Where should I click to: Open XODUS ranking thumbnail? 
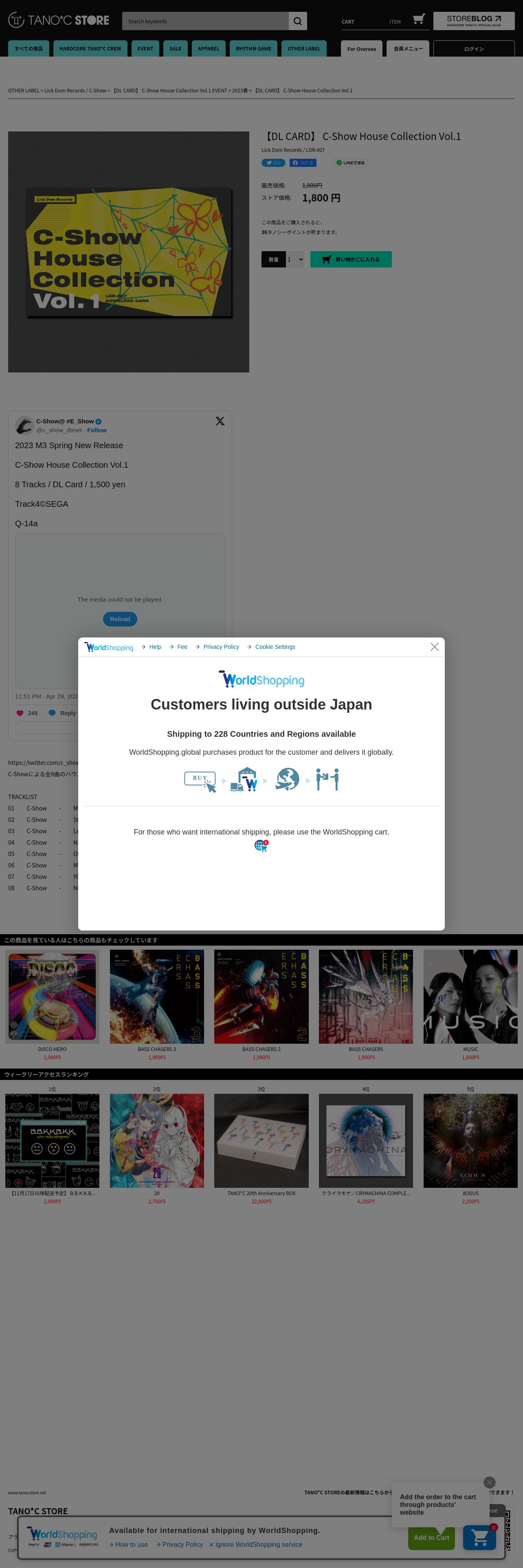point(470,1141)
